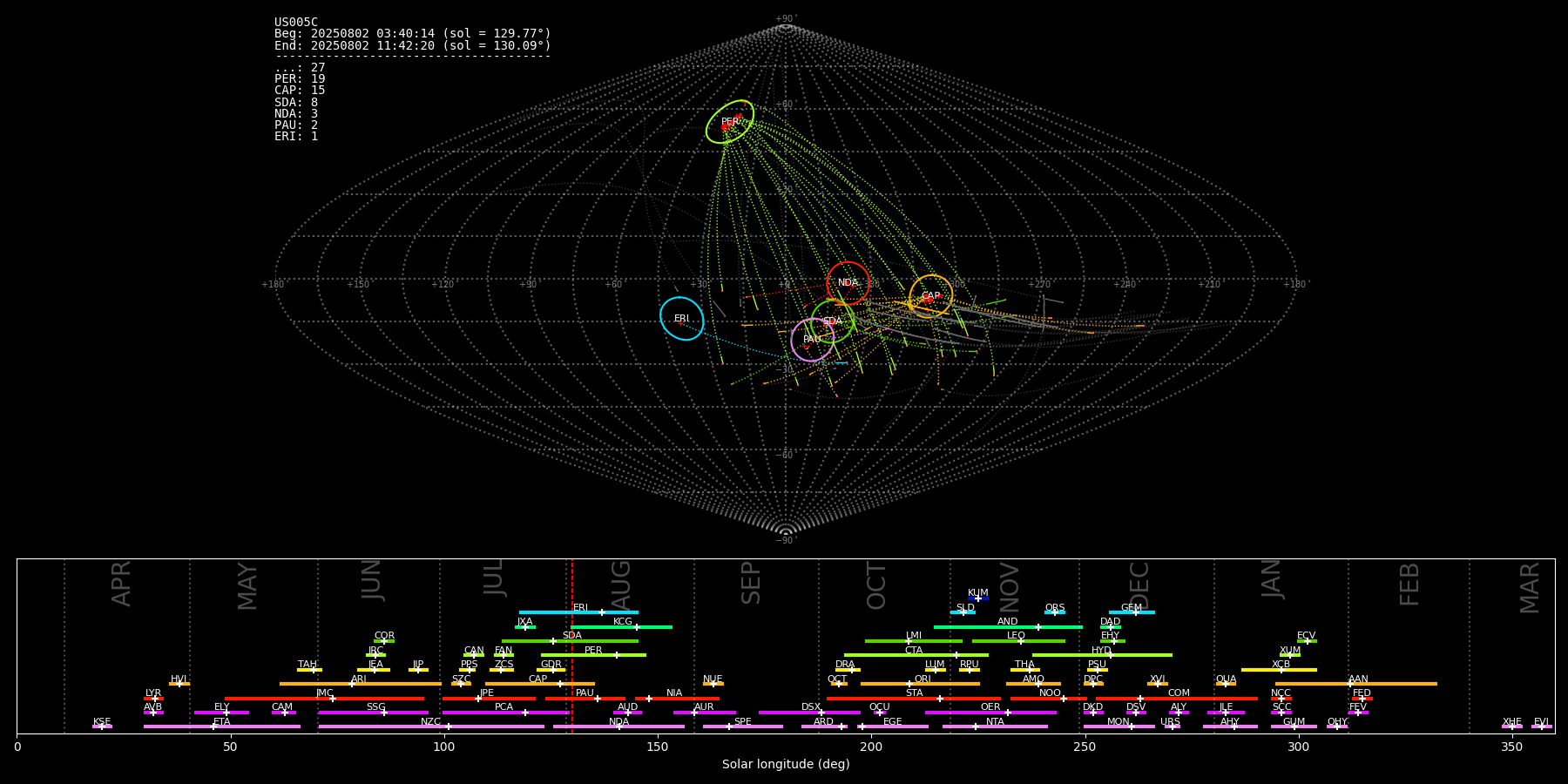1568x784 pixels.
Task: Select the PER radiant ellipse on sky map
Action: point(730,122)
